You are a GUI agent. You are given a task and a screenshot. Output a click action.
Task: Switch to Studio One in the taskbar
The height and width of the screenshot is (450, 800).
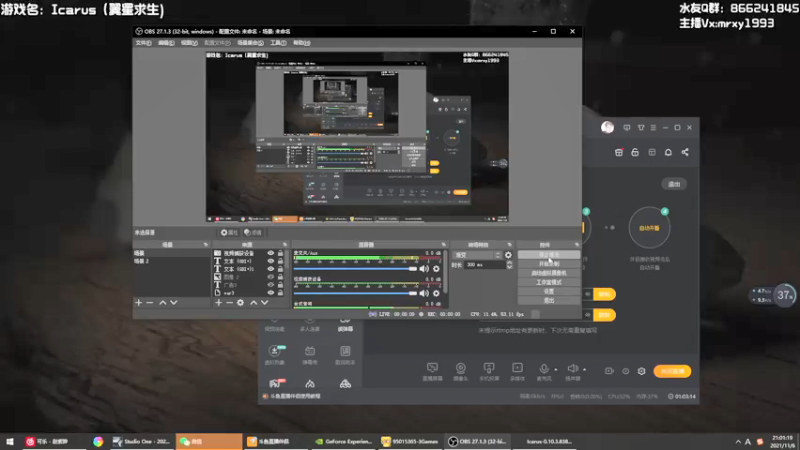pyautogui.click(x=141, y=441)
